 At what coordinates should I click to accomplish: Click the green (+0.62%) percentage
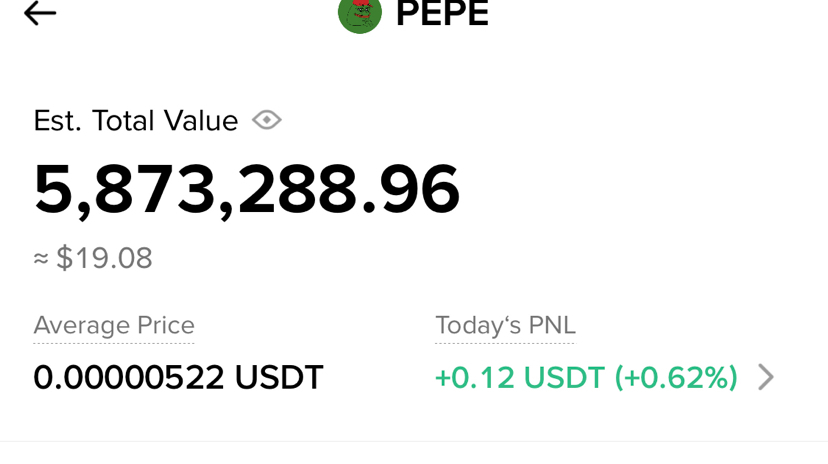[x=676, y=377]
